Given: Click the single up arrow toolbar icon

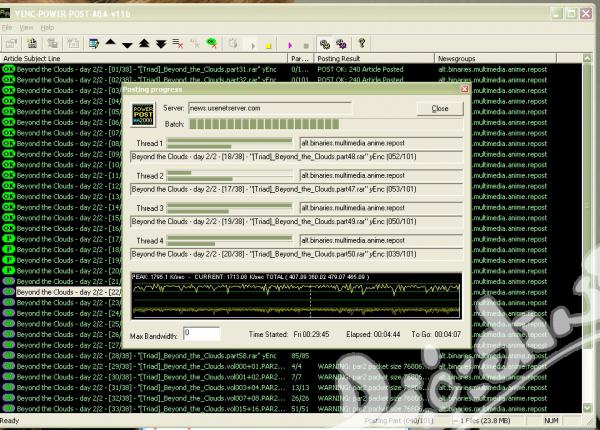Looking at the screenshot, I should click(110, 44).
